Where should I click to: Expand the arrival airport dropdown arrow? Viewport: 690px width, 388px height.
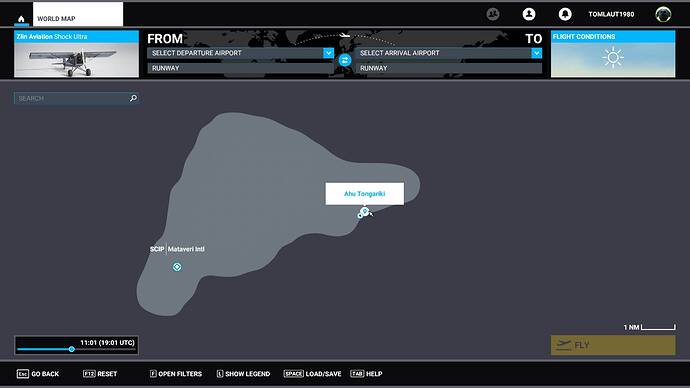(536, 53)
